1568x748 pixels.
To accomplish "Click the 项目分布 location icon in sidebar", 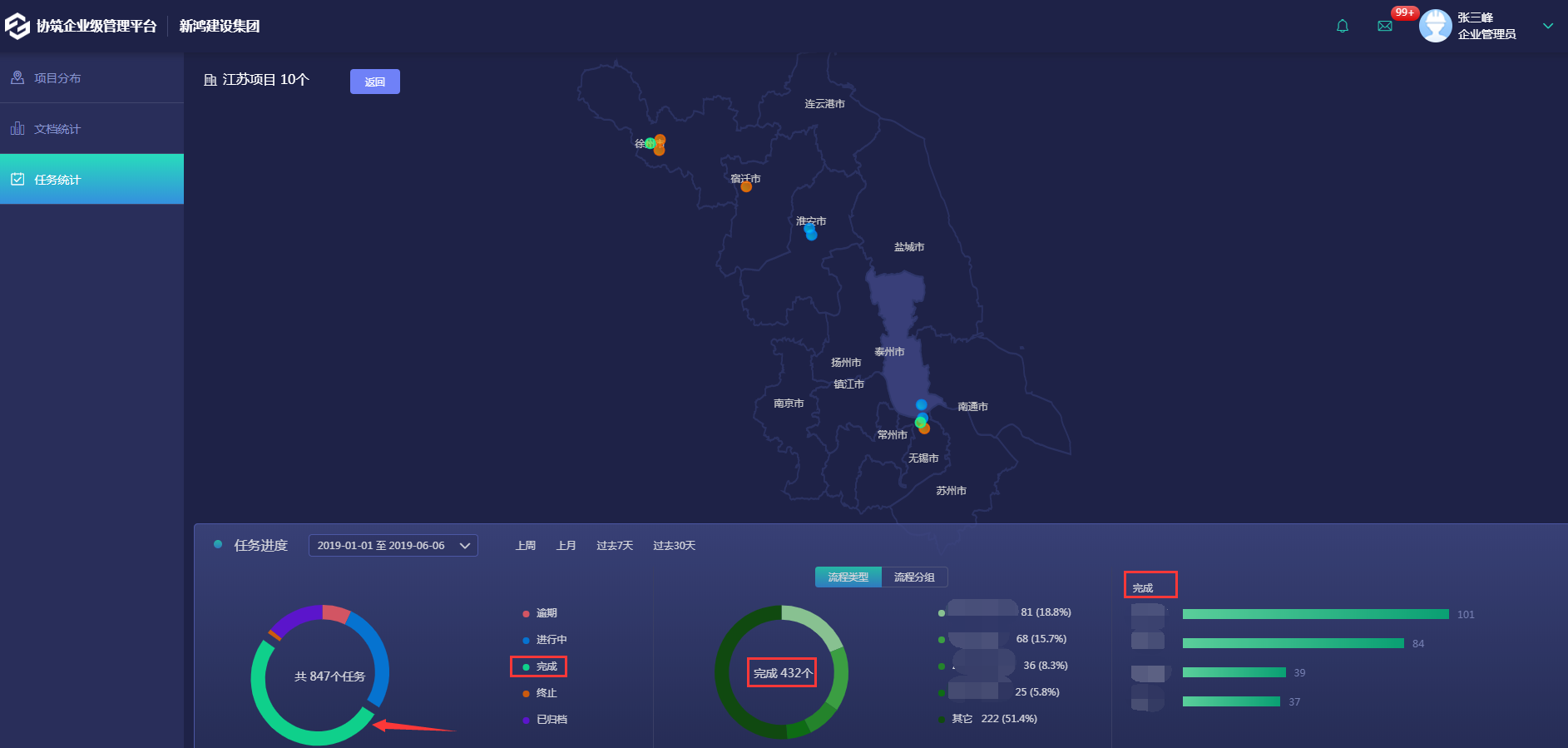I will coord(17,77).
